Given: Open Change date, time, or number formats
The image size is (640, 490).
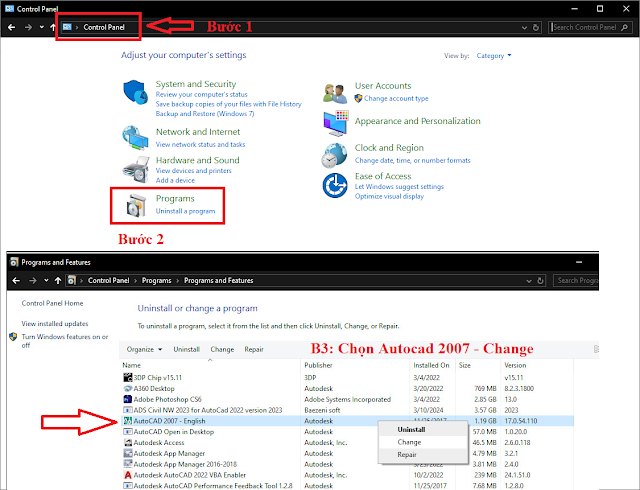Looking at the screenshot, I should (413, 160).
